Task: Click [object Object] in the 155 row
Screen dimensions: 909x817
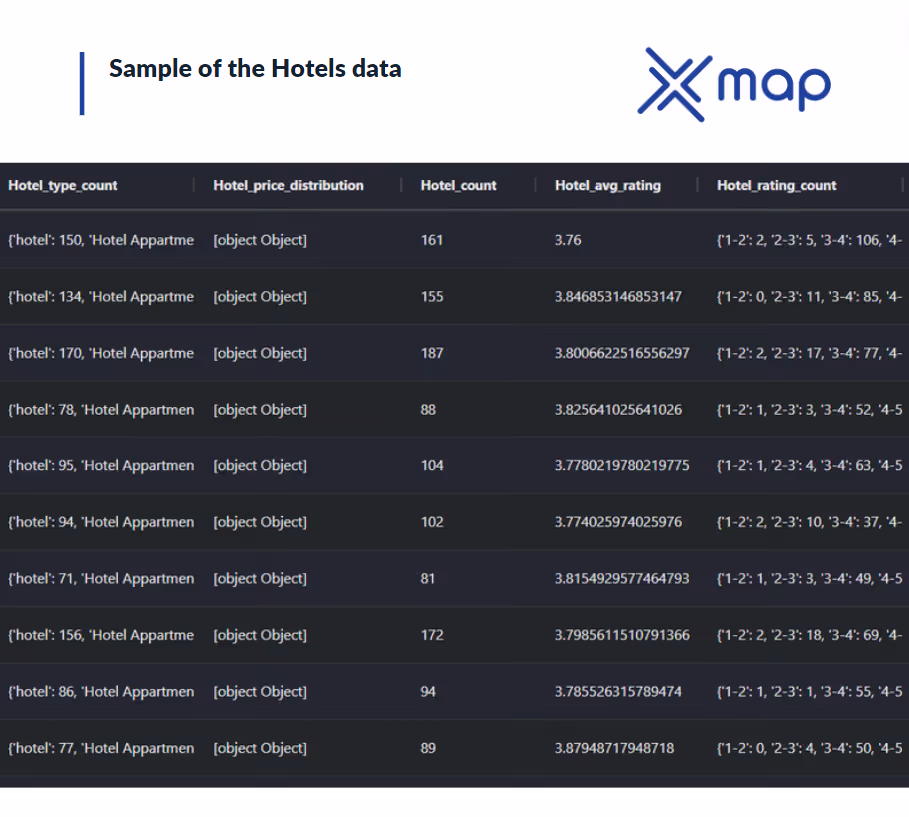Action: (260, 297)
